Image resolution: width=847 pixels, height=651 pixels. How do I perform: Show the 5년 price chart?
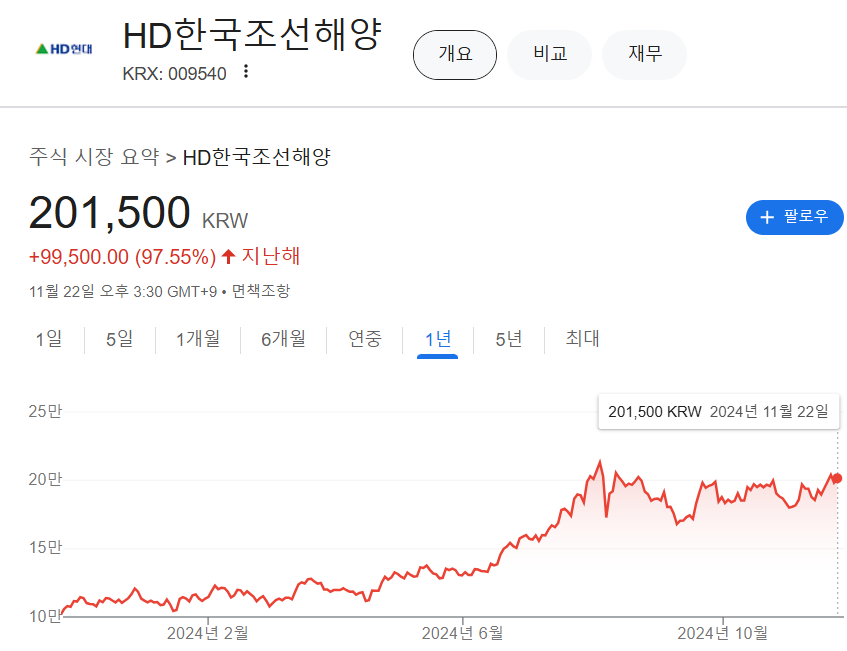coord(509,339)
